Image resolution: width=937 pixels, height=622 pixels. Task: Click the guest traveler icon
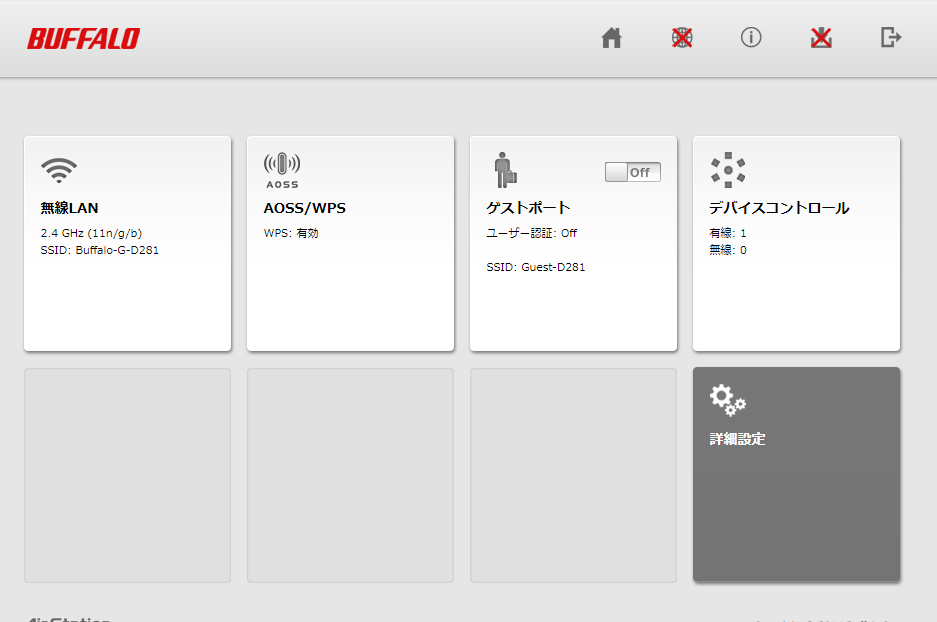pos(506,170)
